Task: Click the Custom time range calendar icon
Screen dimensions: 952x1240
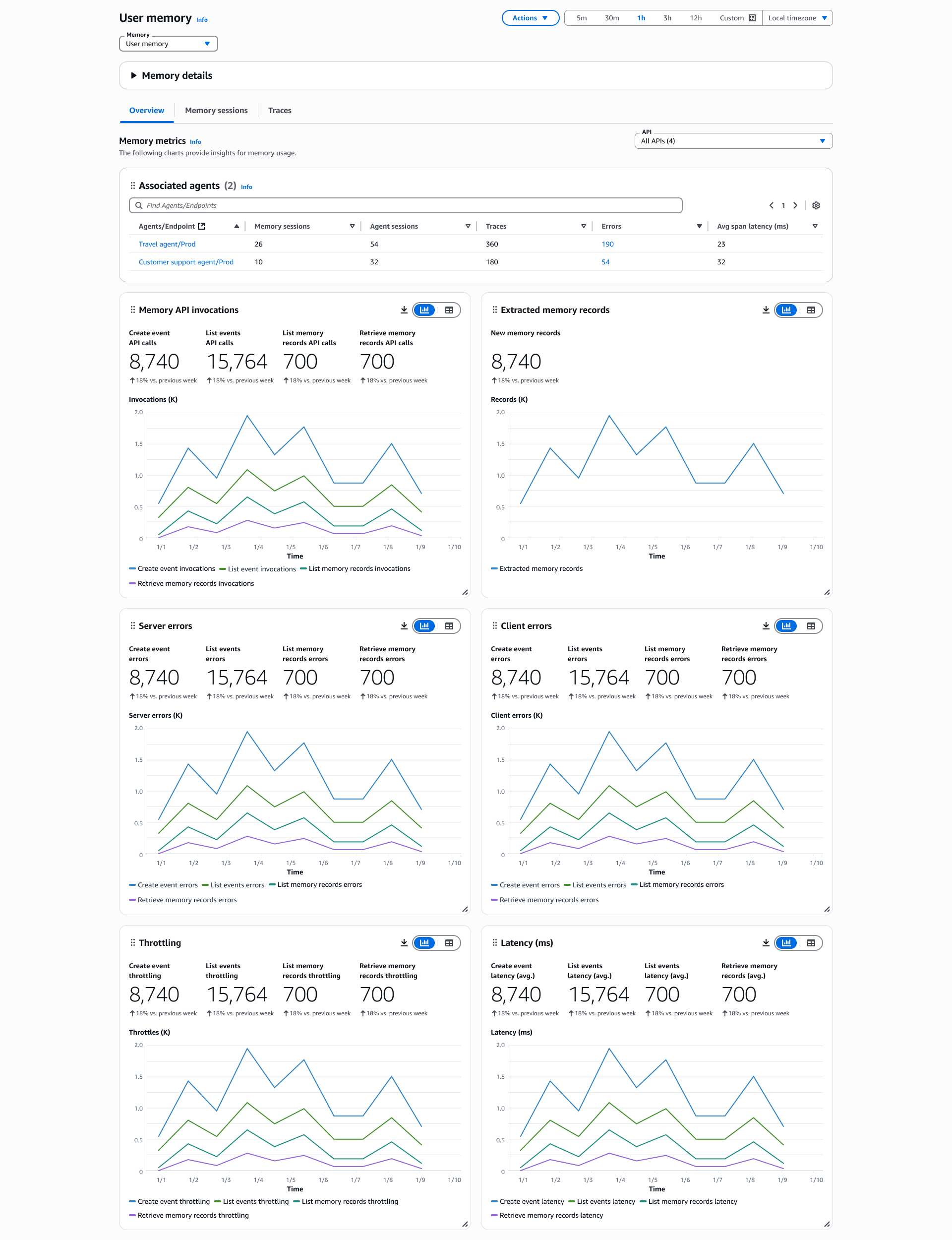Action: (752, 18)
